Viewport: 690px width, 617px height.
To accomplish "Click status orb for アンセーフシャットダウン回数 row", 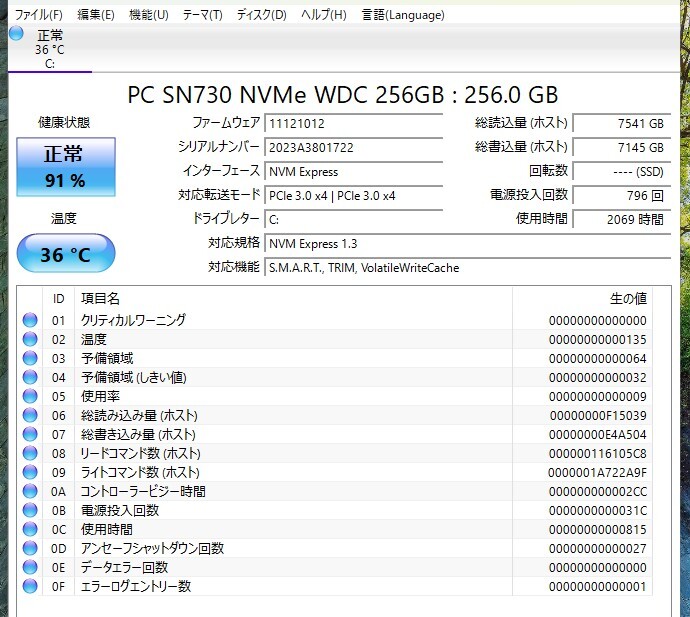I will (x=30, y=548).
